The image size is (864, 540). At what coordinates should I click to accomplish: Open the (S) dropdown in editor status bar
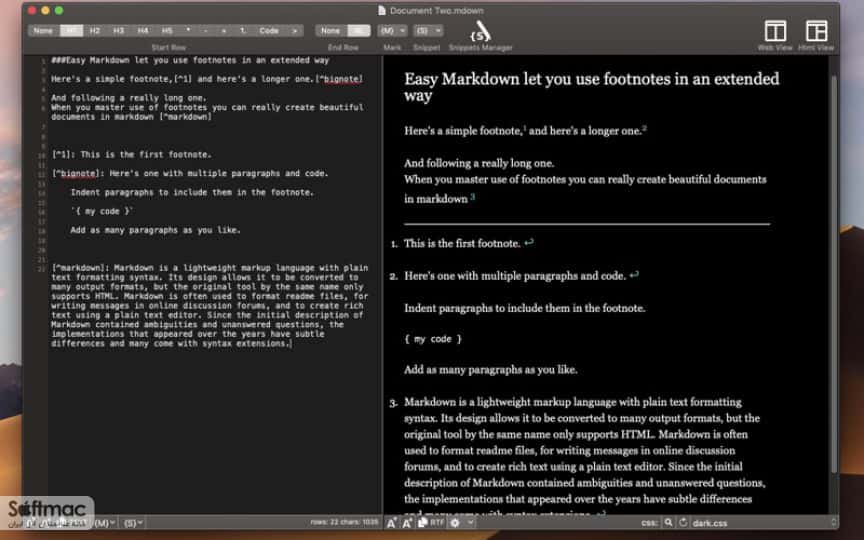click(132, 522)
